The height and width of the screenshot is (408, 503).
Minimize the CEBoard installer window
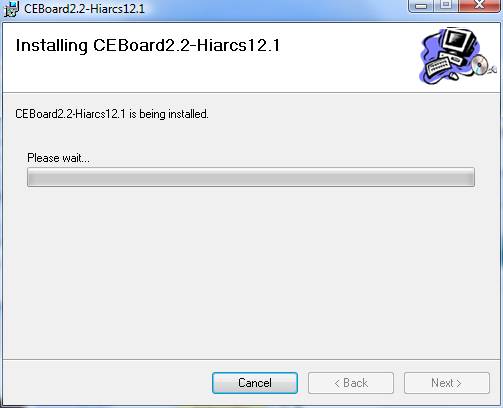(x=421, y=6)
